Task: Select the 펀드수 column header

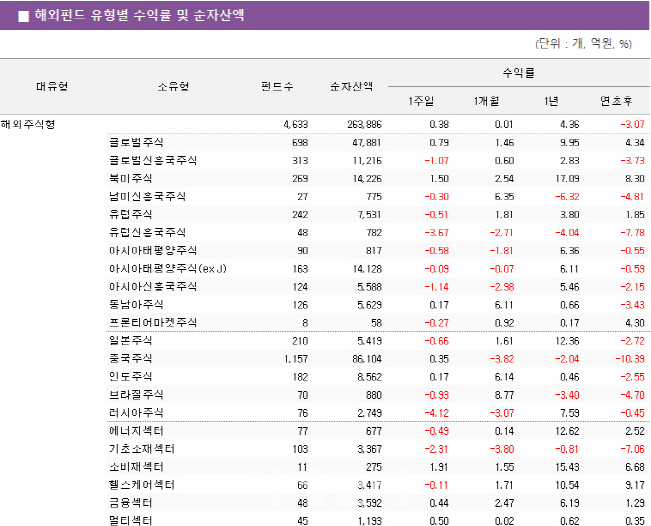Action: (277, 86)
